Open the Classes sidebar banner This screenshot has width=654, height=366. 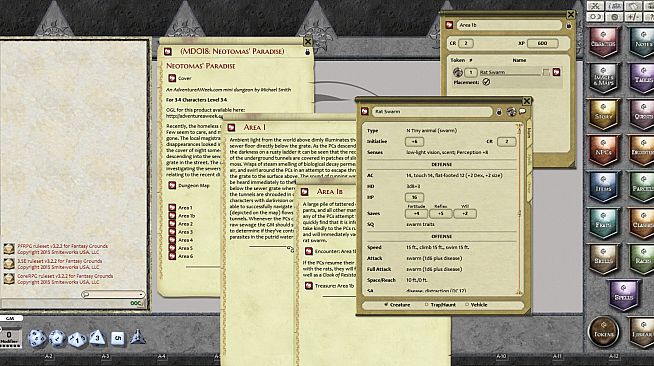(x=642, y=223)
